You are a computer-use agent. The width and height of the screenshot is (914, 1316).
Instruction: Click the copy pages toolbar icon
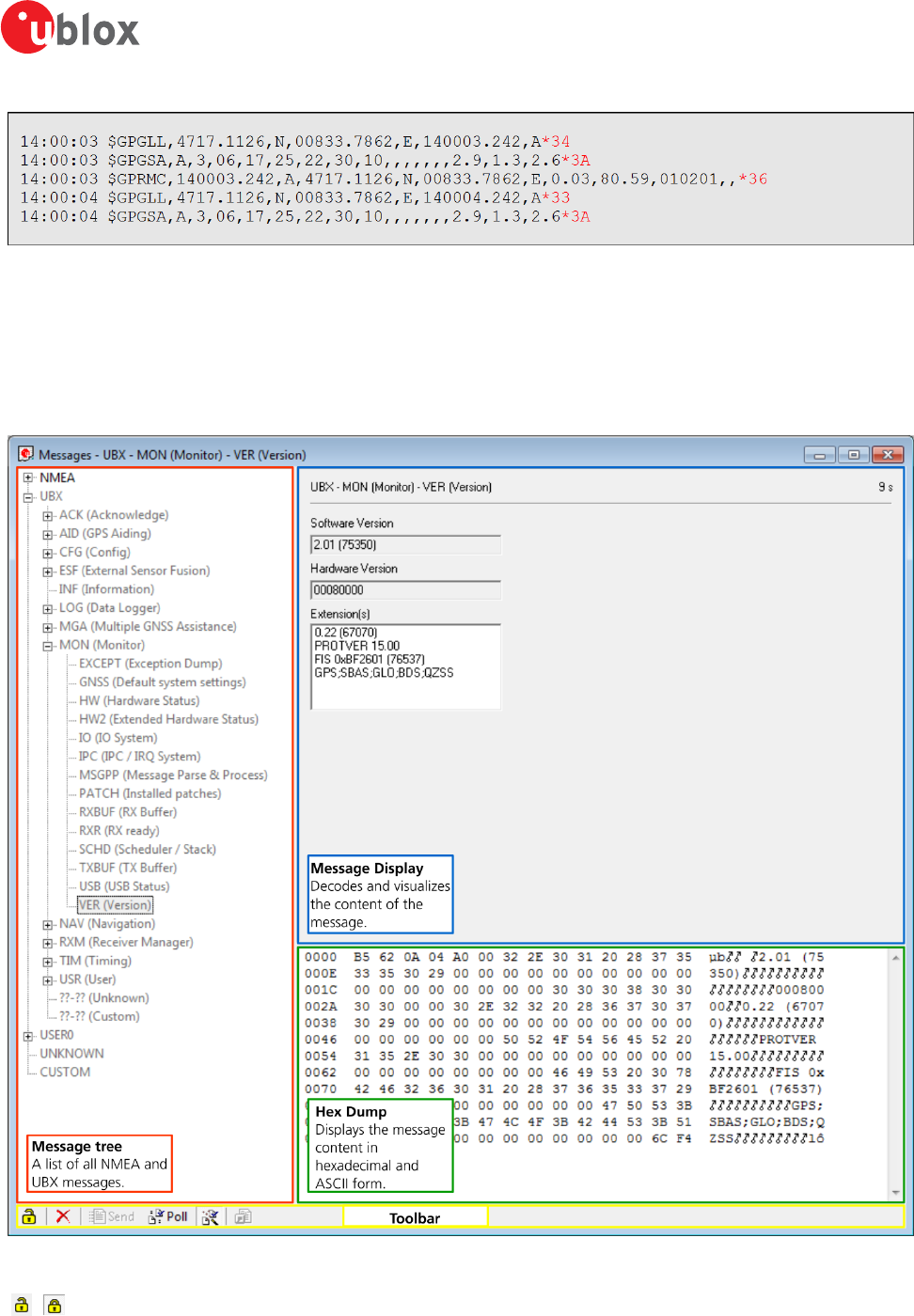pyautogui.click(x=243, y=1216)
